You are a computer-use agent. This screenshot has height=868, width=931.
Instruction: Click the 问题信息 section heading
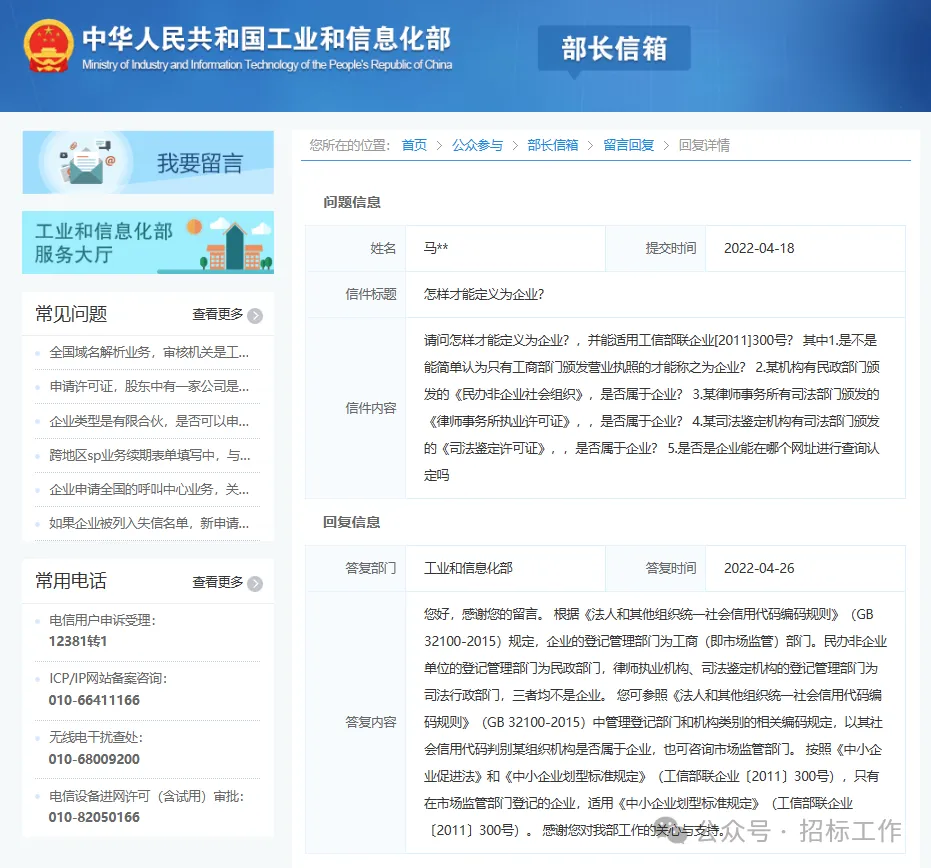point(352,202)
